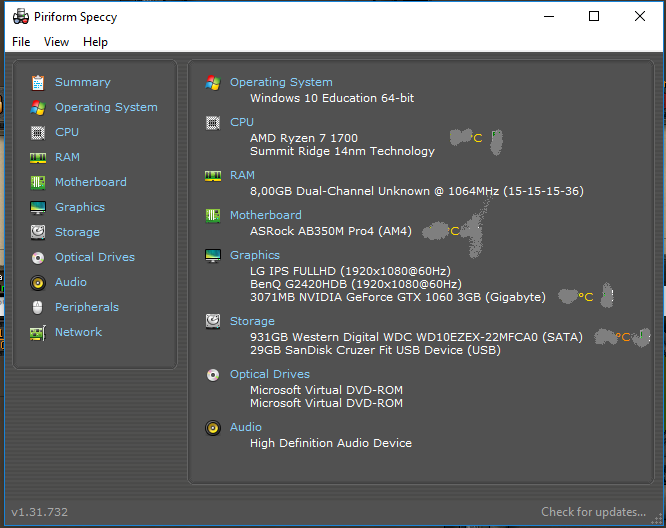This screenshot has width=666, height=528.
Task: Click 'ASRock AB350M Pro4 (AM4)' text
Action: pyautogui.click(x=330, y=231)
